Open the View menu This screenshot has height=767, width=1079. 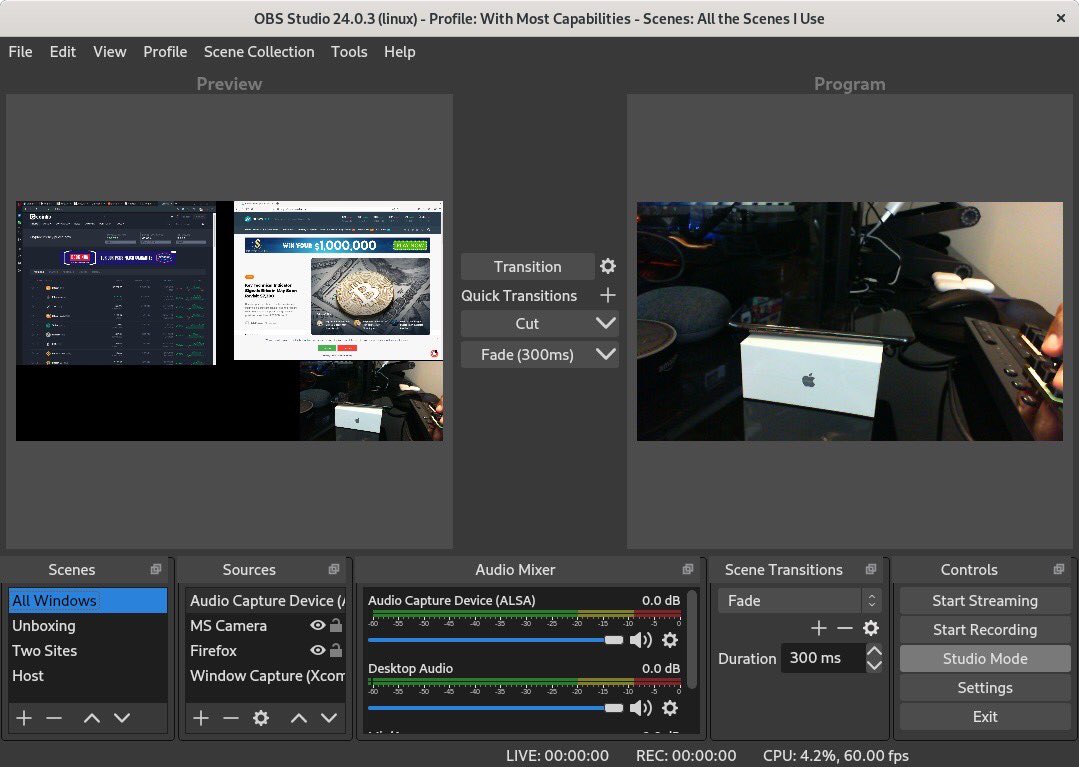(x=109, y=52)
